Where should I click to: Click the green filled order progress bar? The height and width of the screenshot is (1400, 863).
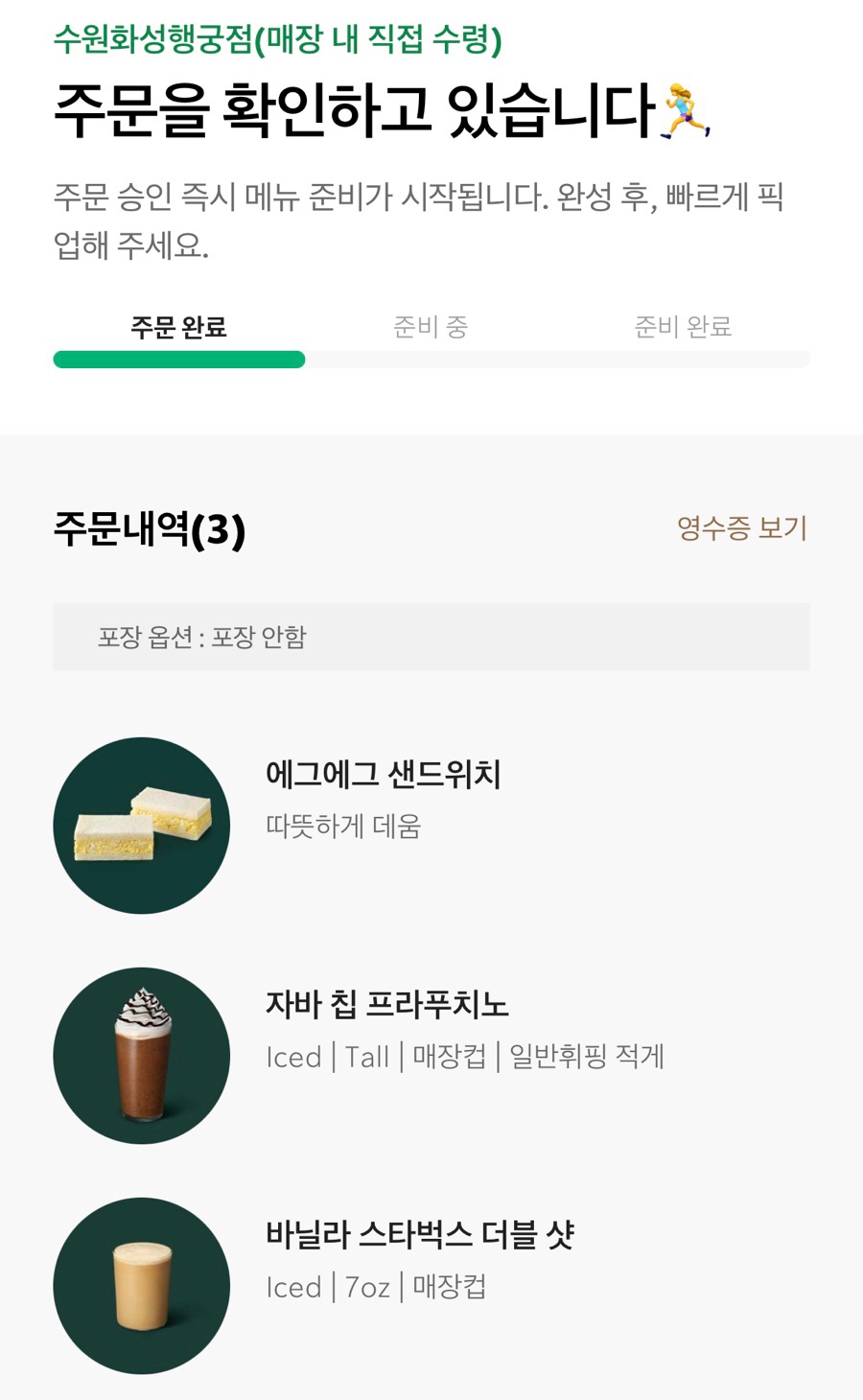[179, 360]
